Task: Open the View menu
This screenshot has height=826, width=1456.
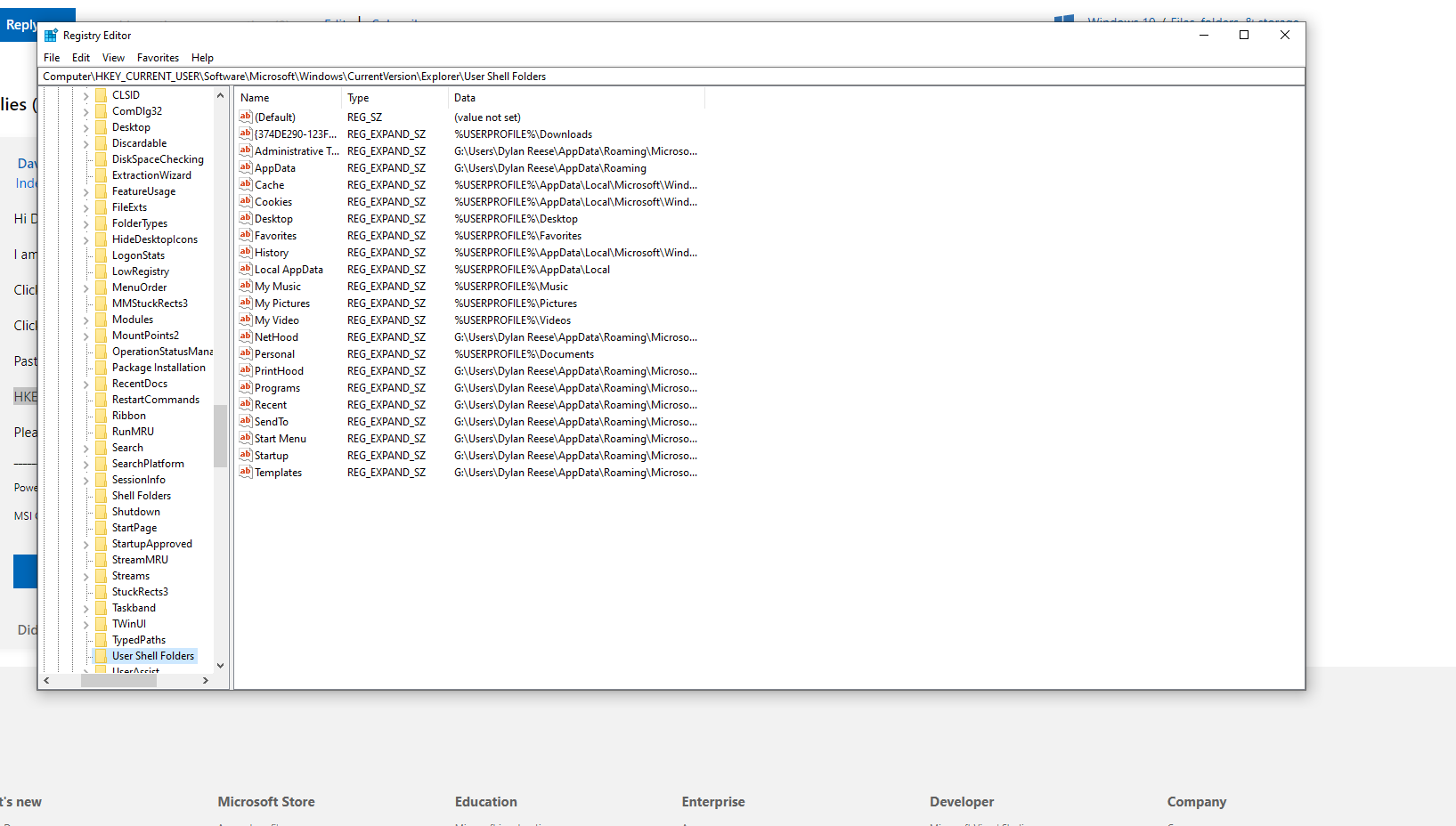Action: tap(113, 58)
